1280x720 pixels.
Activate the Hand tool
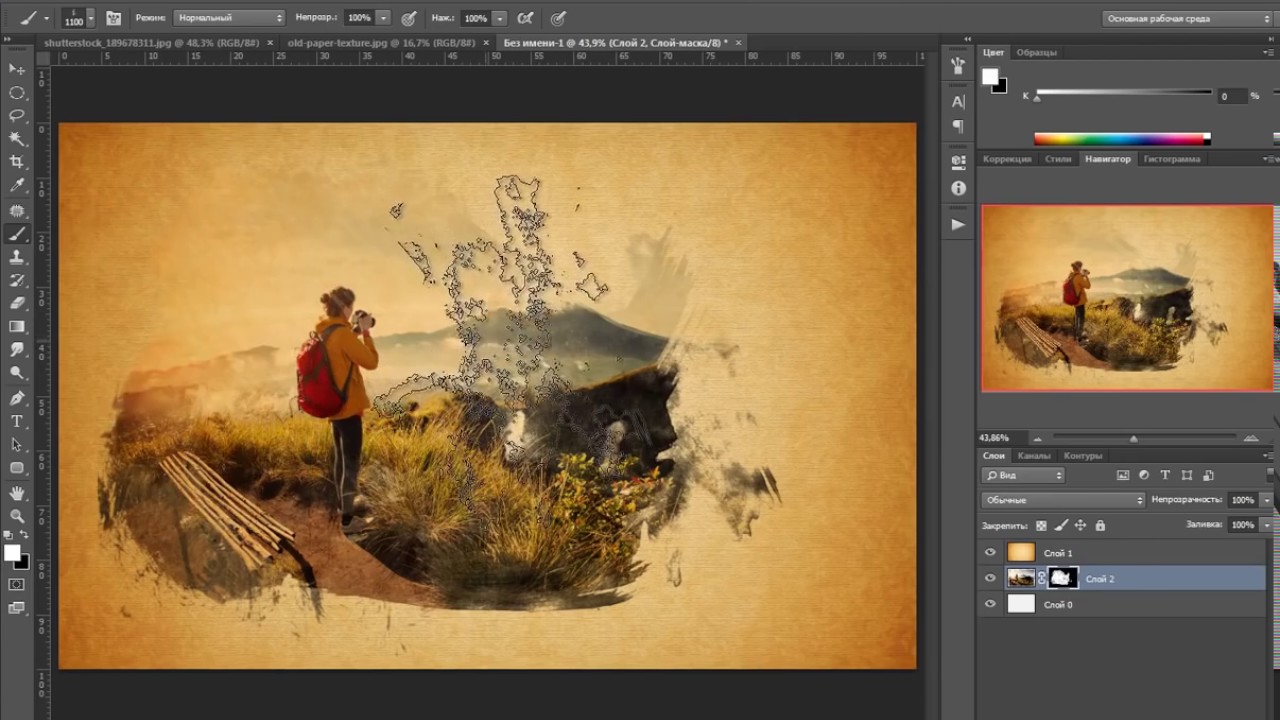[17, 493]
